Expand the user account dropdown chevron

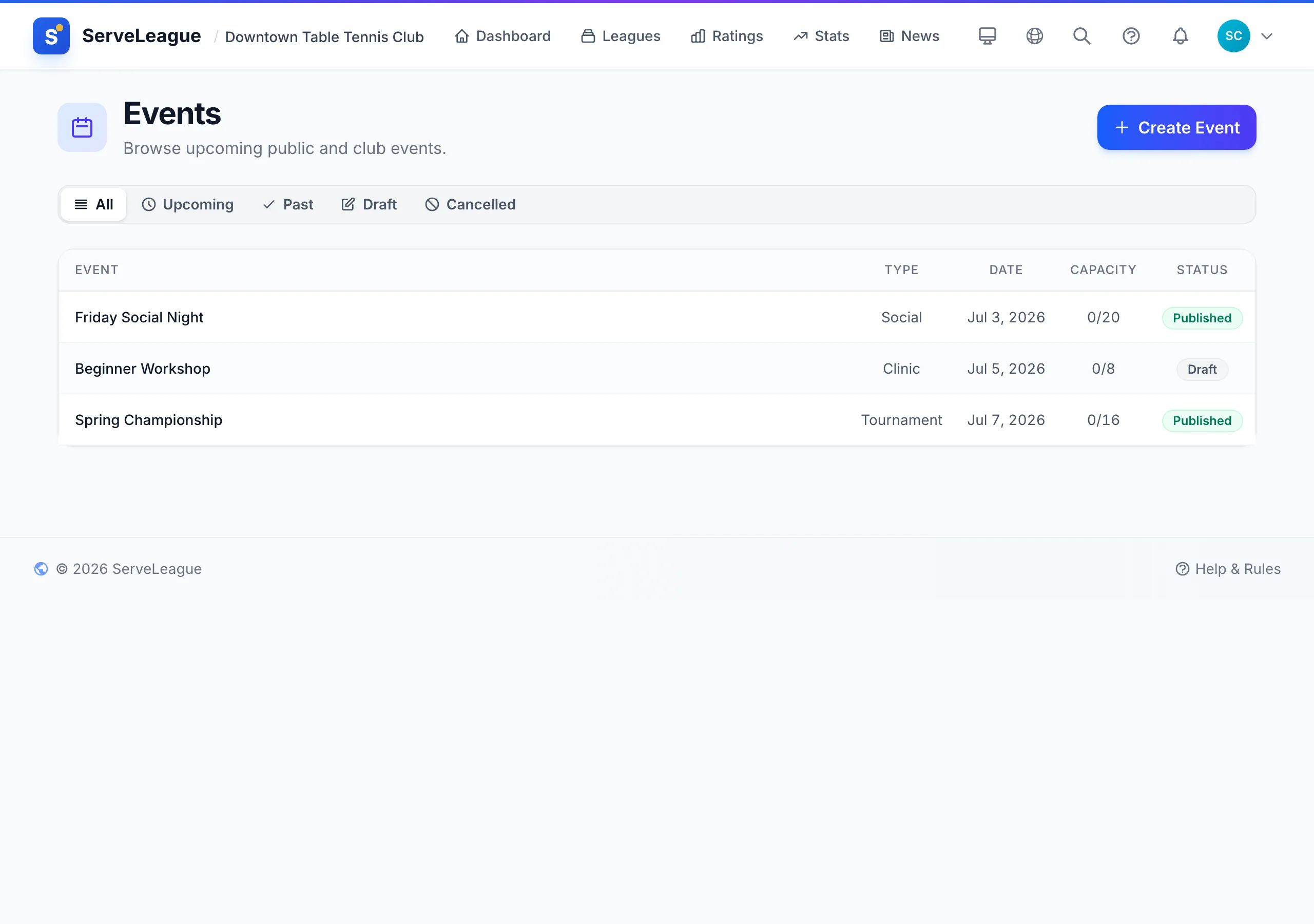click(1266, 36)
